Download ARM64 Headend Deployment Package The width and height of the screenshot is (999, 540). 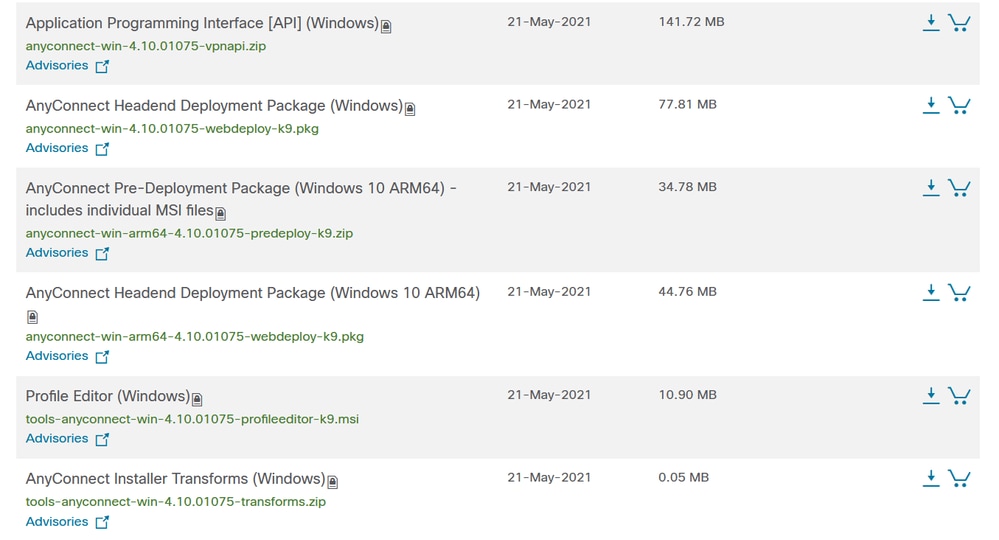pyautogui.click(x=931, y=292)
